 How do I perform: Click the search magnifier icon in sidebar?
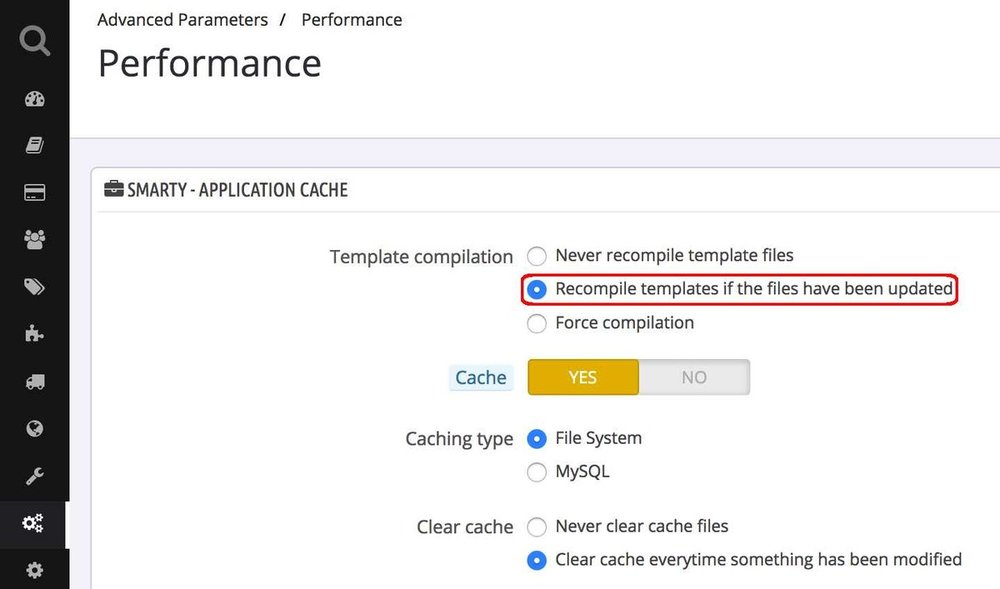[x=34, y=40]
